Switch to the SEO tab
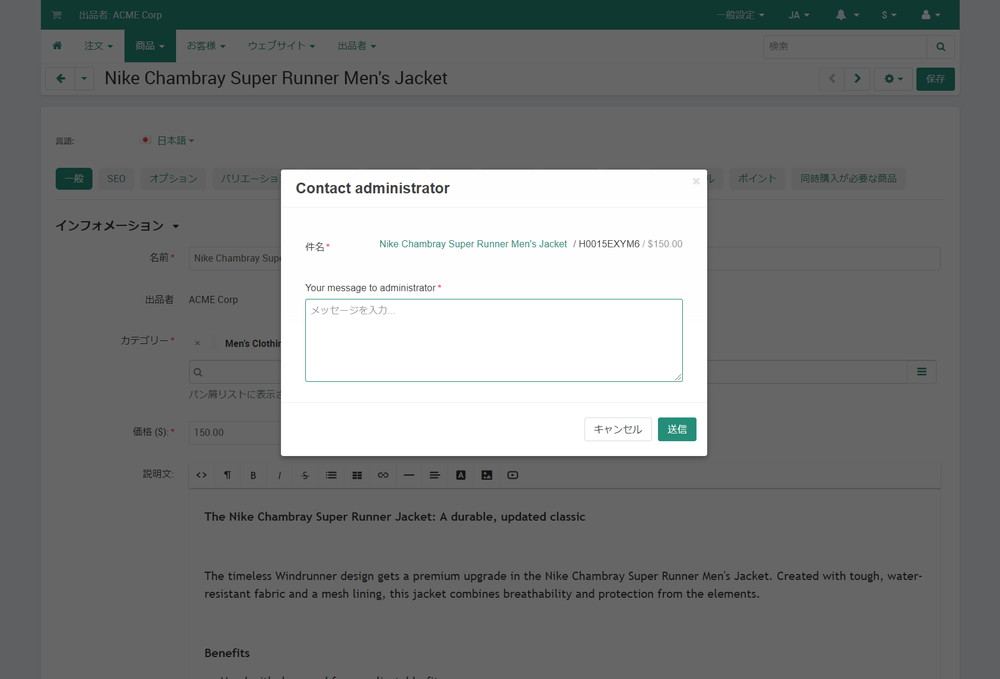The width and height of the screenshot is (1000, 679). (x=116, y=179)
